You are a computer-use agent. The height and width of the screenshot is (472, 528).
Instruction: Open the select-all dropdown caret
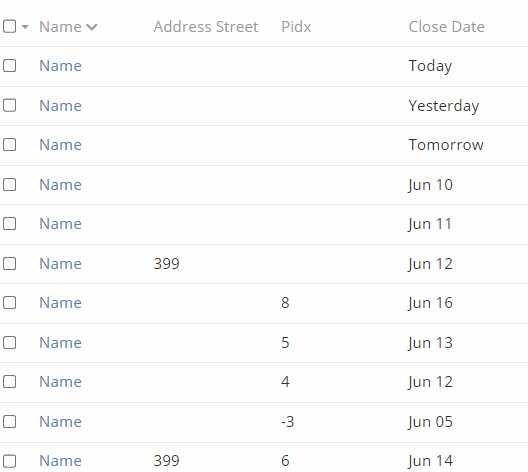coord(25,27)
